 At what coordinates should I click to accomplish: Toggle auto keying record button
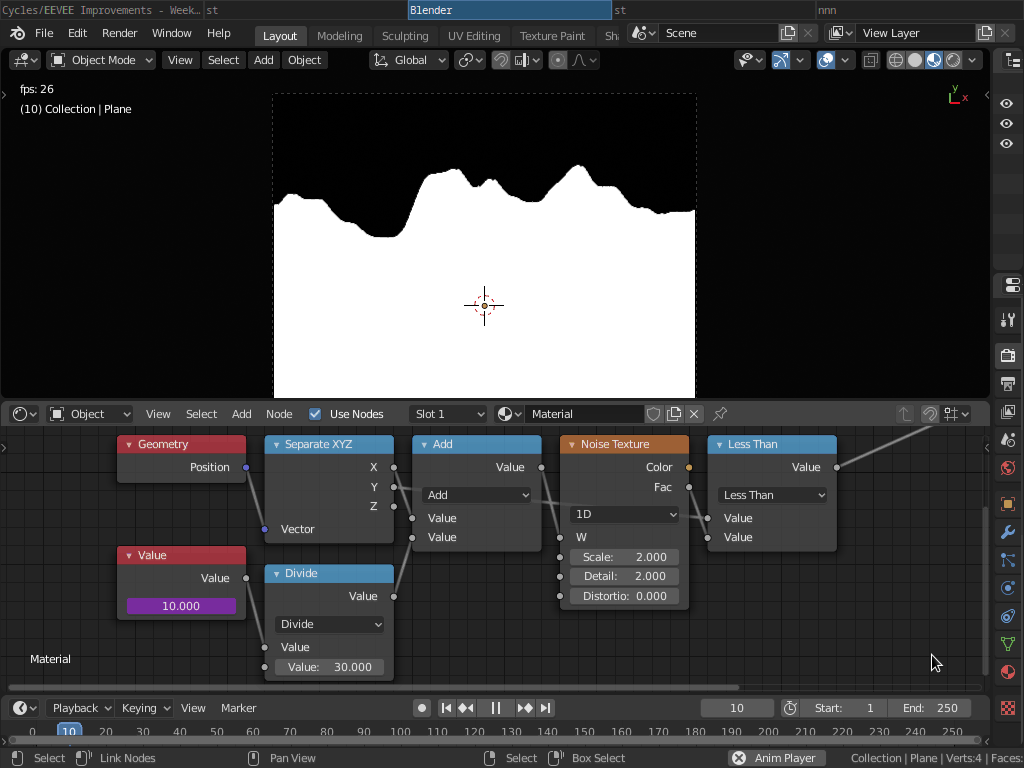pos(422,708)
